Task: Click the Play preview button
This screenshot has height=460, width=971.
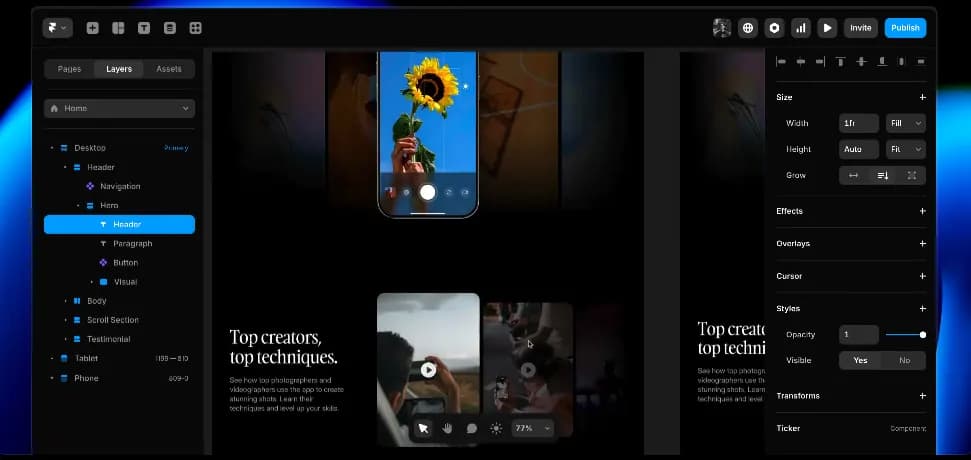Action: click(827, 28)
